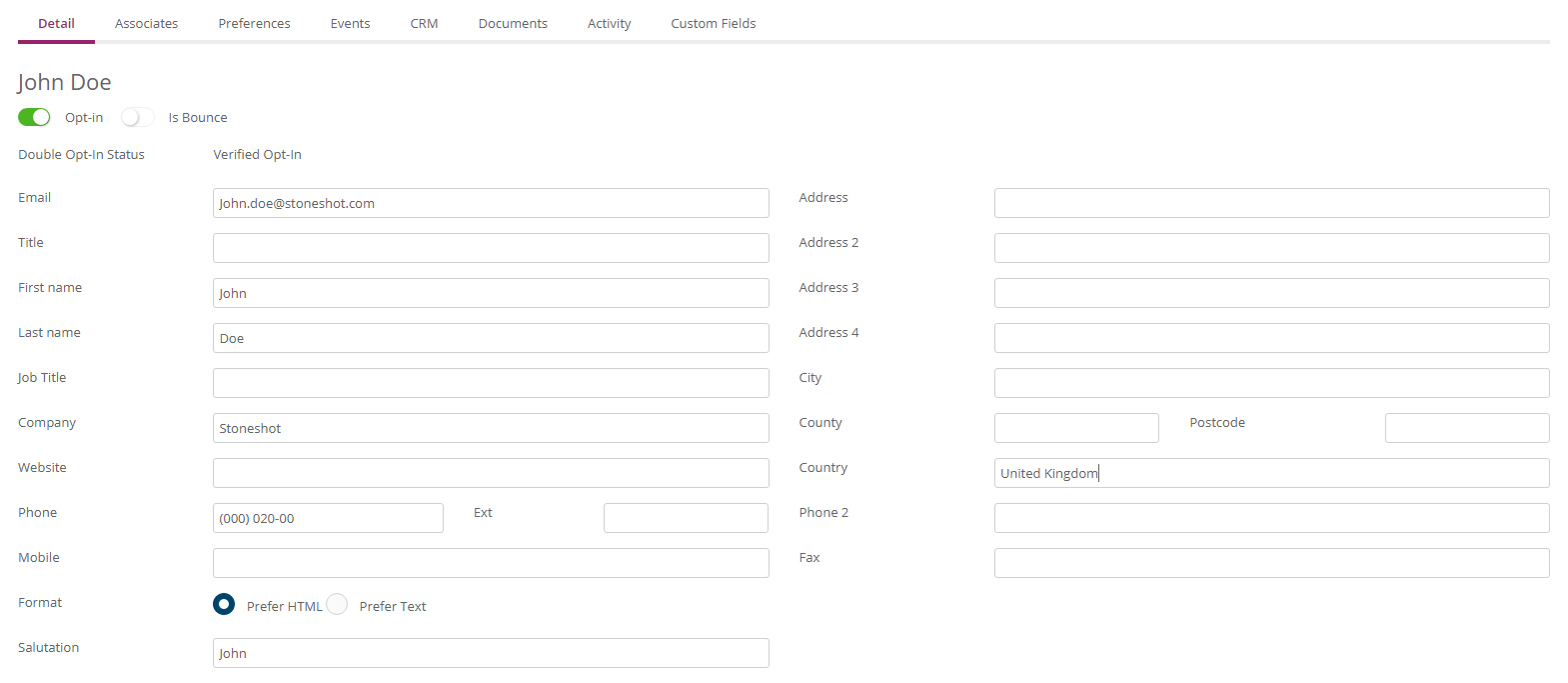Viewport: 1568px width, 683px height.
Task: Click the Website input field
Action: click(x=491, y=473)
